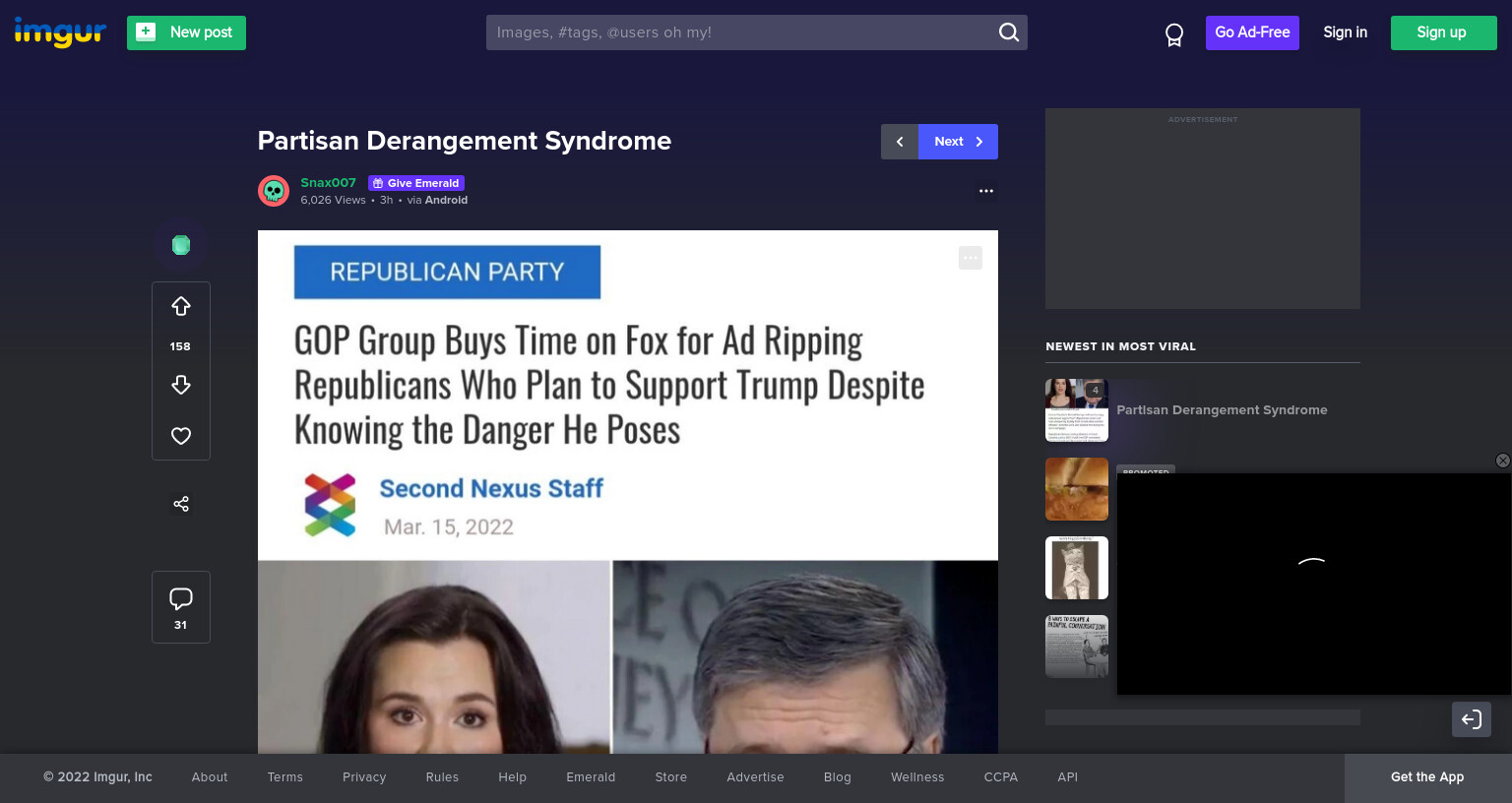The width and height of the screenshot is (1512, 803).
Task: Open post options three-dot menu
Action: 986,191
